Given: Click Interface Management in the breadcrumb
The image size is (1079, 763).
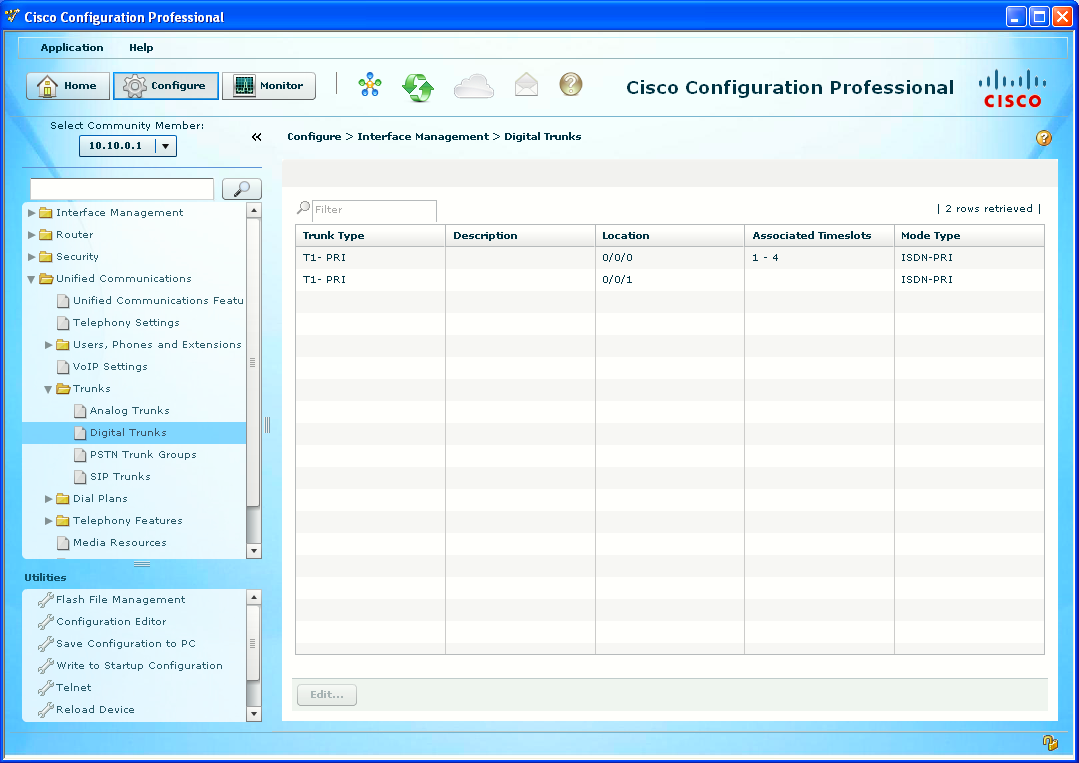Looking at the screenshot, I should pyautogui.click(x=423, y=137).
